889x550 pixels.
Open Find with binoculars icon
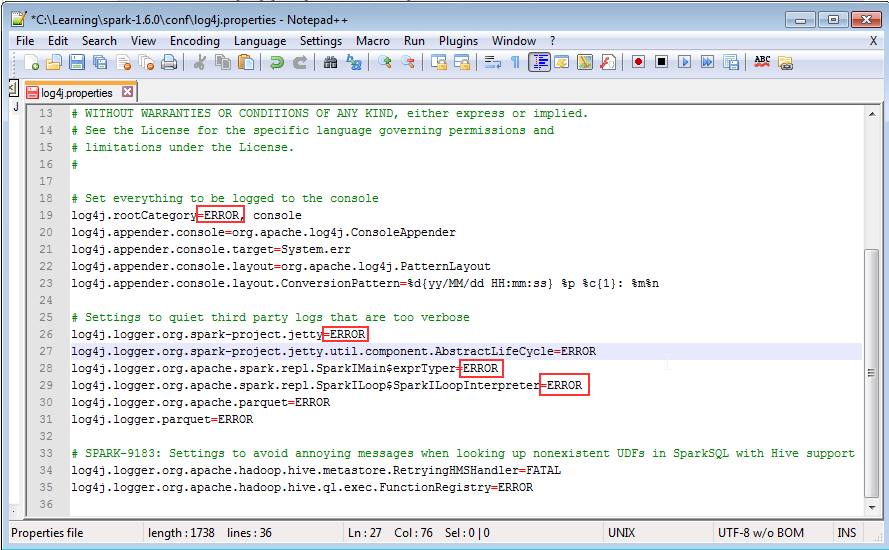pos(330,62)
